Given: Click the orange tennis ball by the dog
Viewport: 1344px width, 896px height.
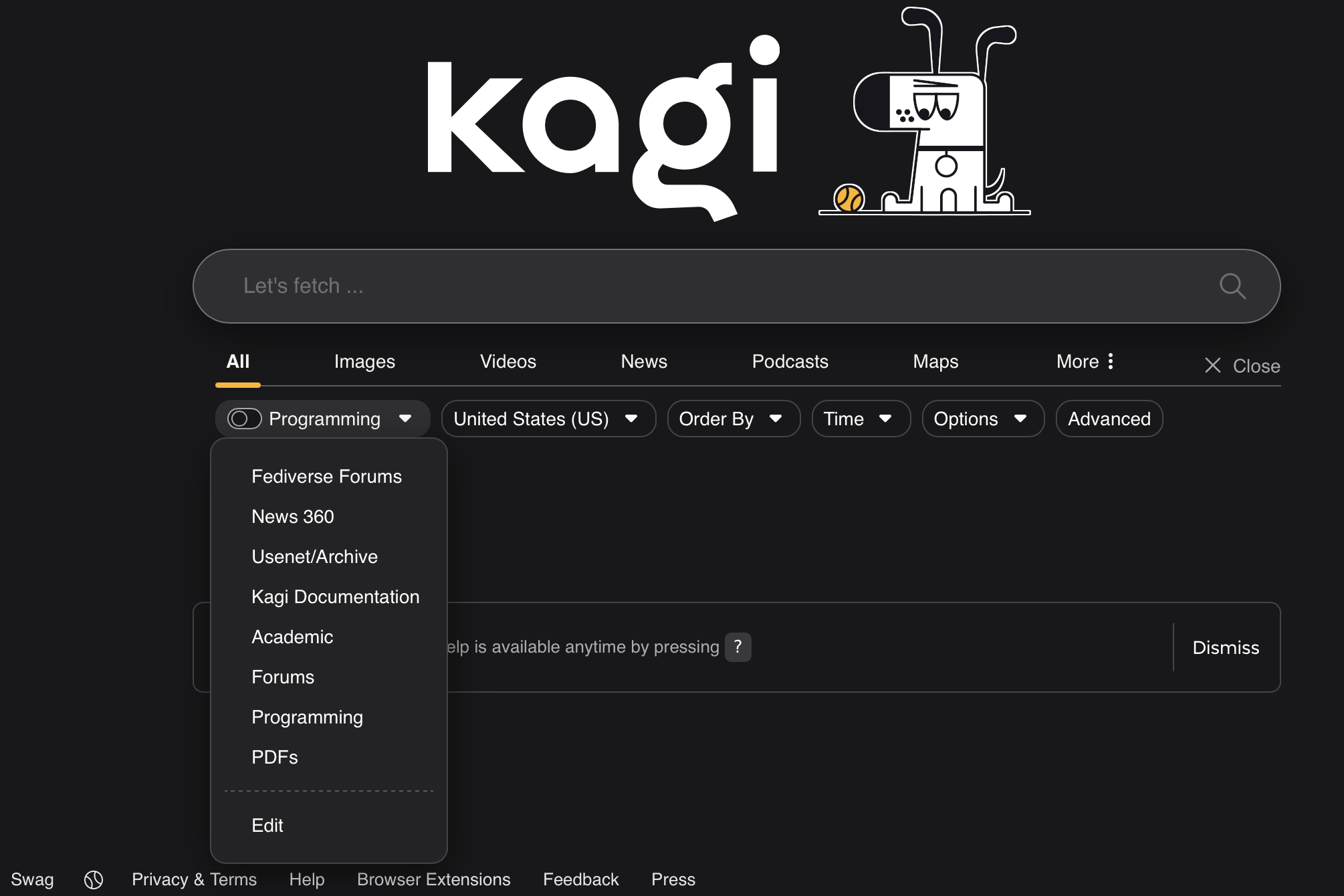Looking at the screenshot, I should (849, 199).
